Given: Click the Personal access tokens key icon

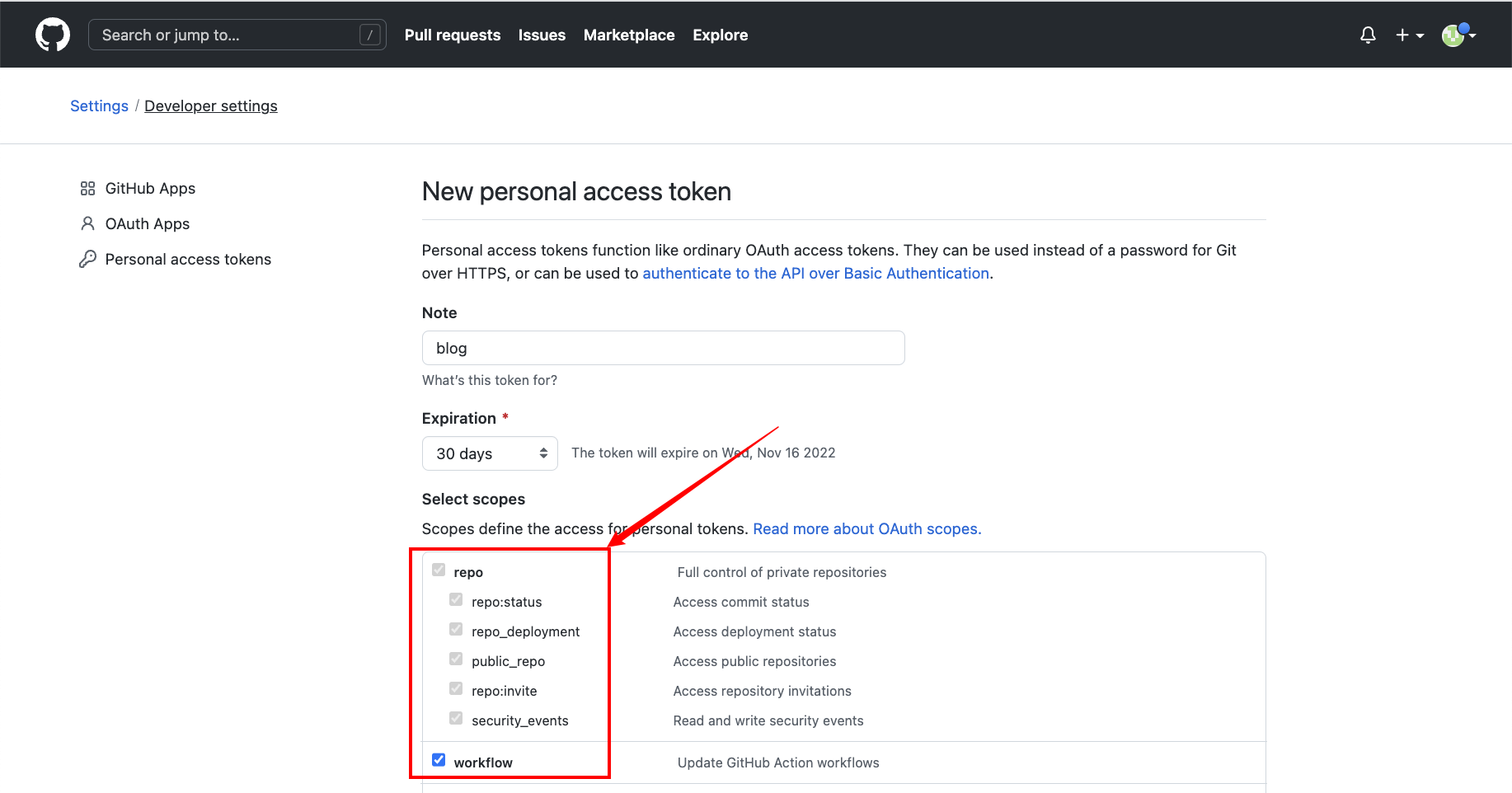Looking at the screenshot, I should [87, 259].
